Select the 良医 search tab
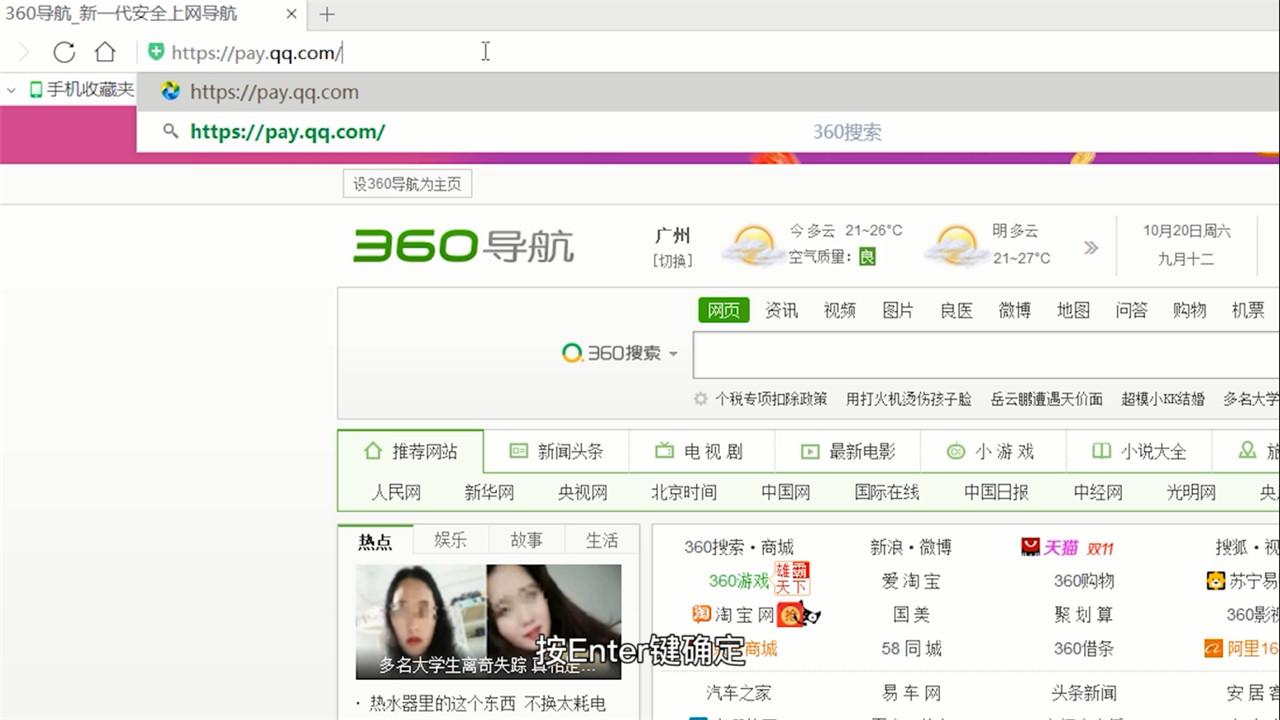Image resolution: width=1280 pixels, height=720 pixels. [x=956, y=311]
